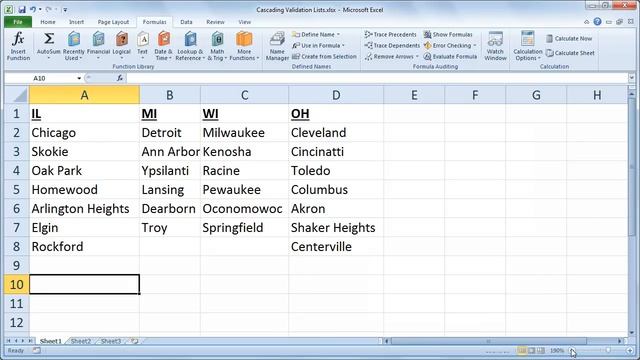Select cell containing Shaker Heights
Image resolution: width=640 pixels, height=360 pixels.
(336, 228)
